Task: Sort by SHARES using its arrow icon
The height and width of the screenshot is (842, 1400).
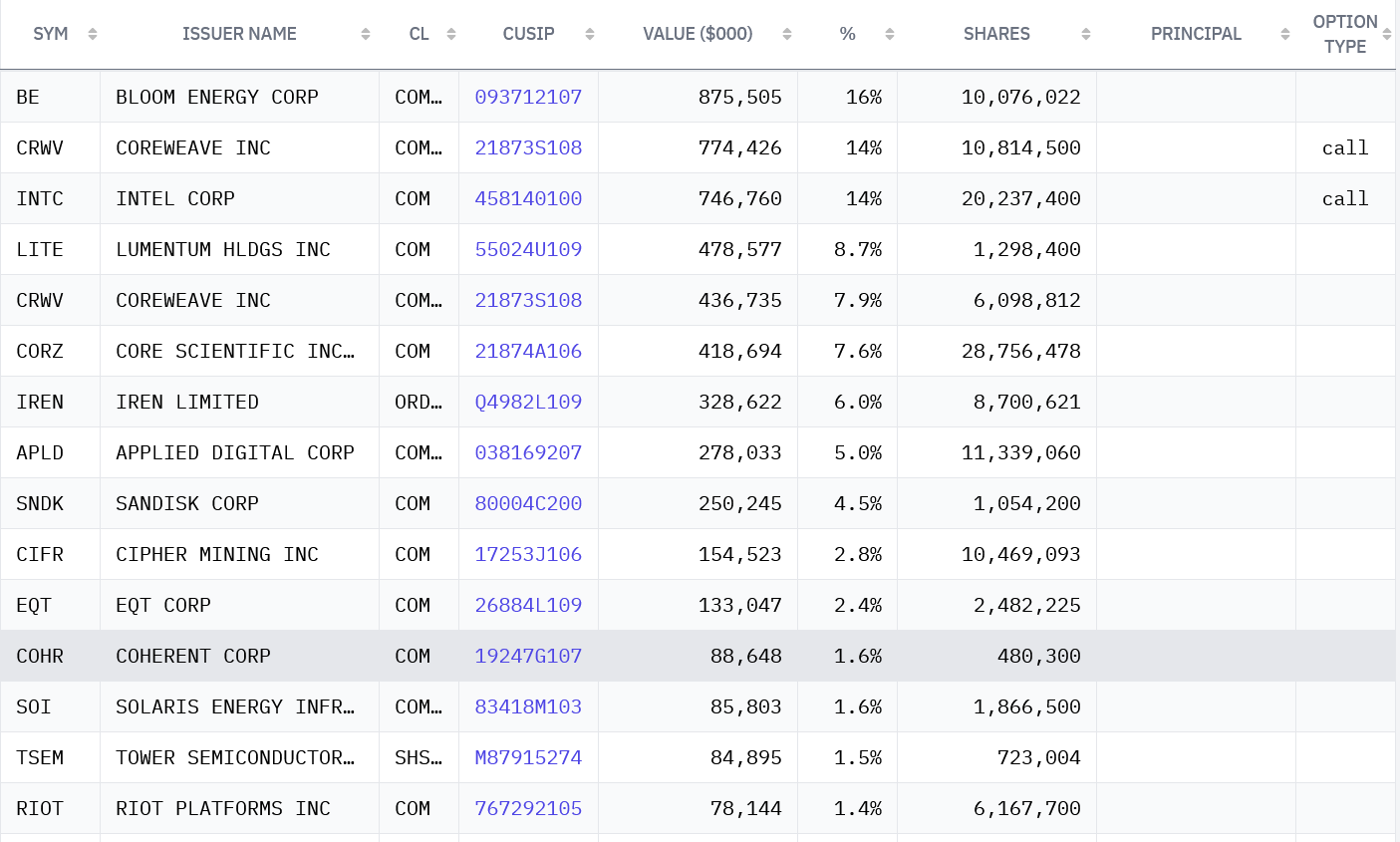Action: tap(1086, 34)
